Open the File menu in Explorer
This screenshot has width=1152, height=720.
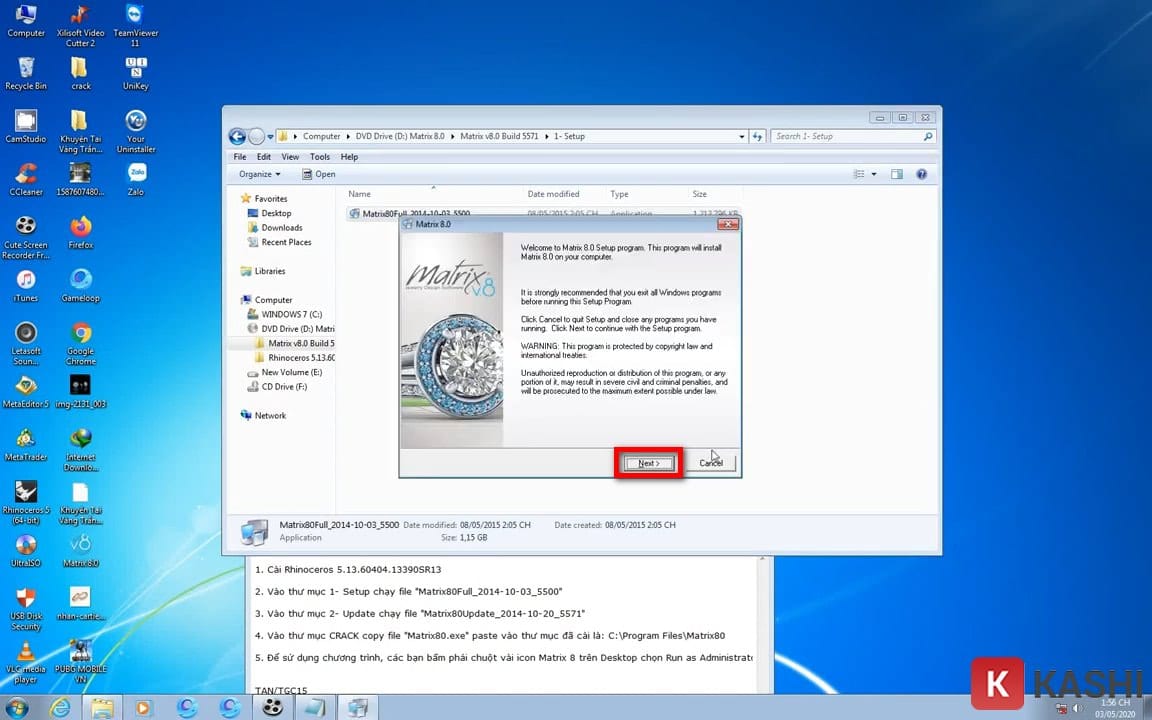240,157
